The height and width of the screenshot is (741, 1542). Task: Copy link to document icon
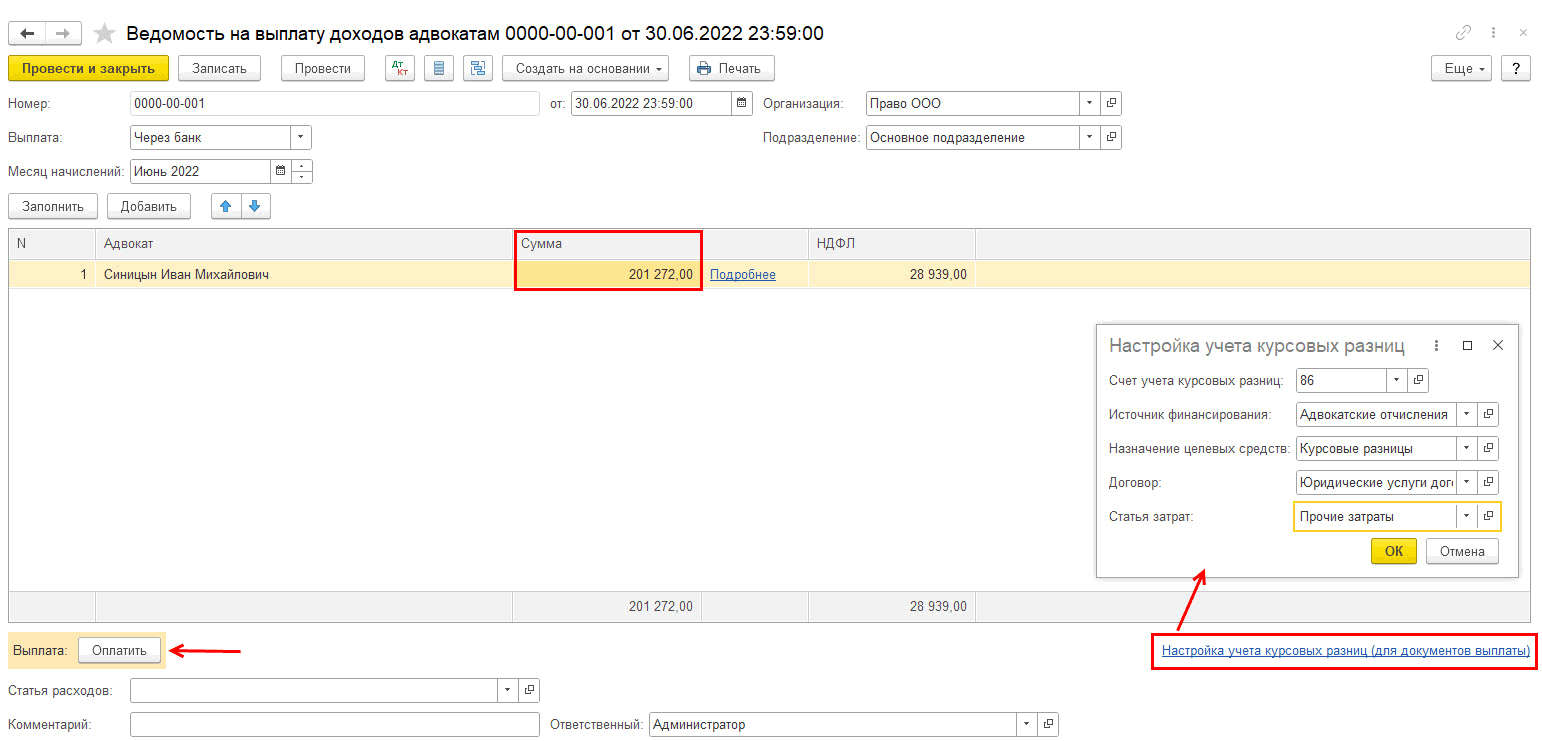point(1463,33)
